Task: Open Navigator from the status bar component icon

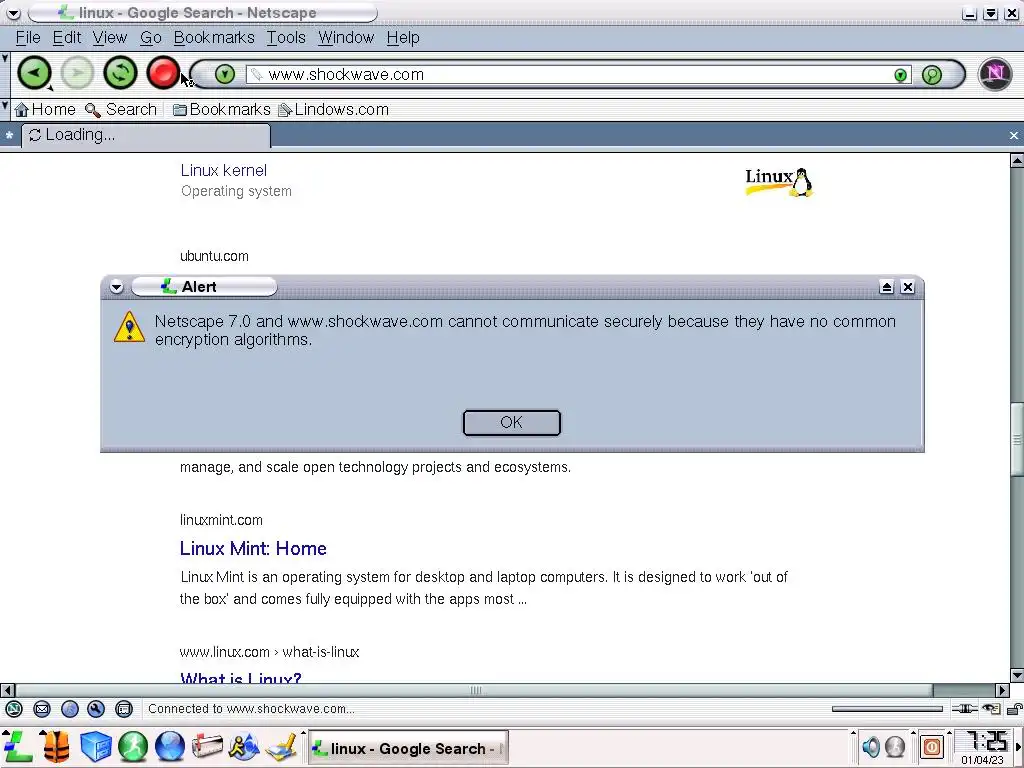Action: (14, 709)
